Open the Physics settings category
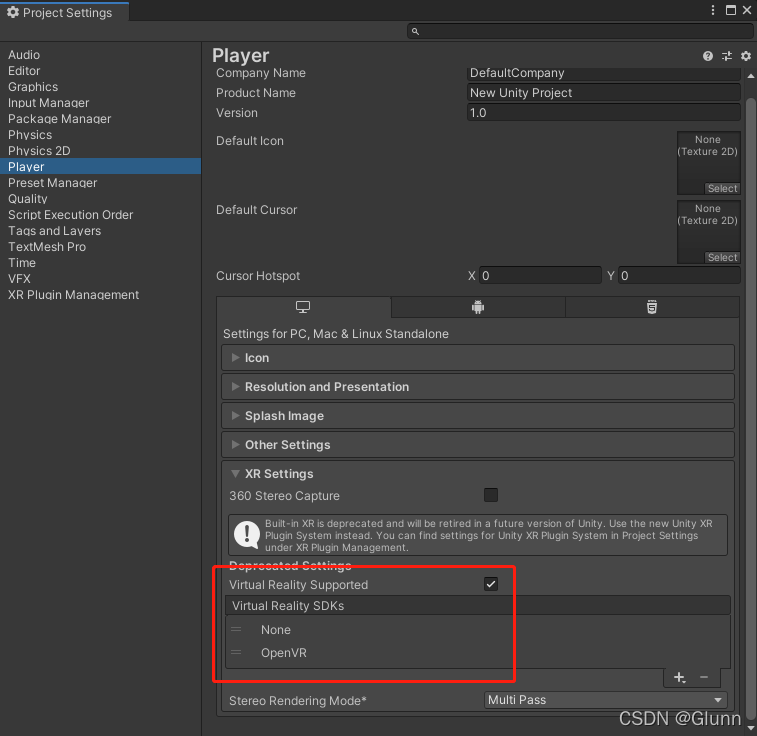 click(100, 134)
